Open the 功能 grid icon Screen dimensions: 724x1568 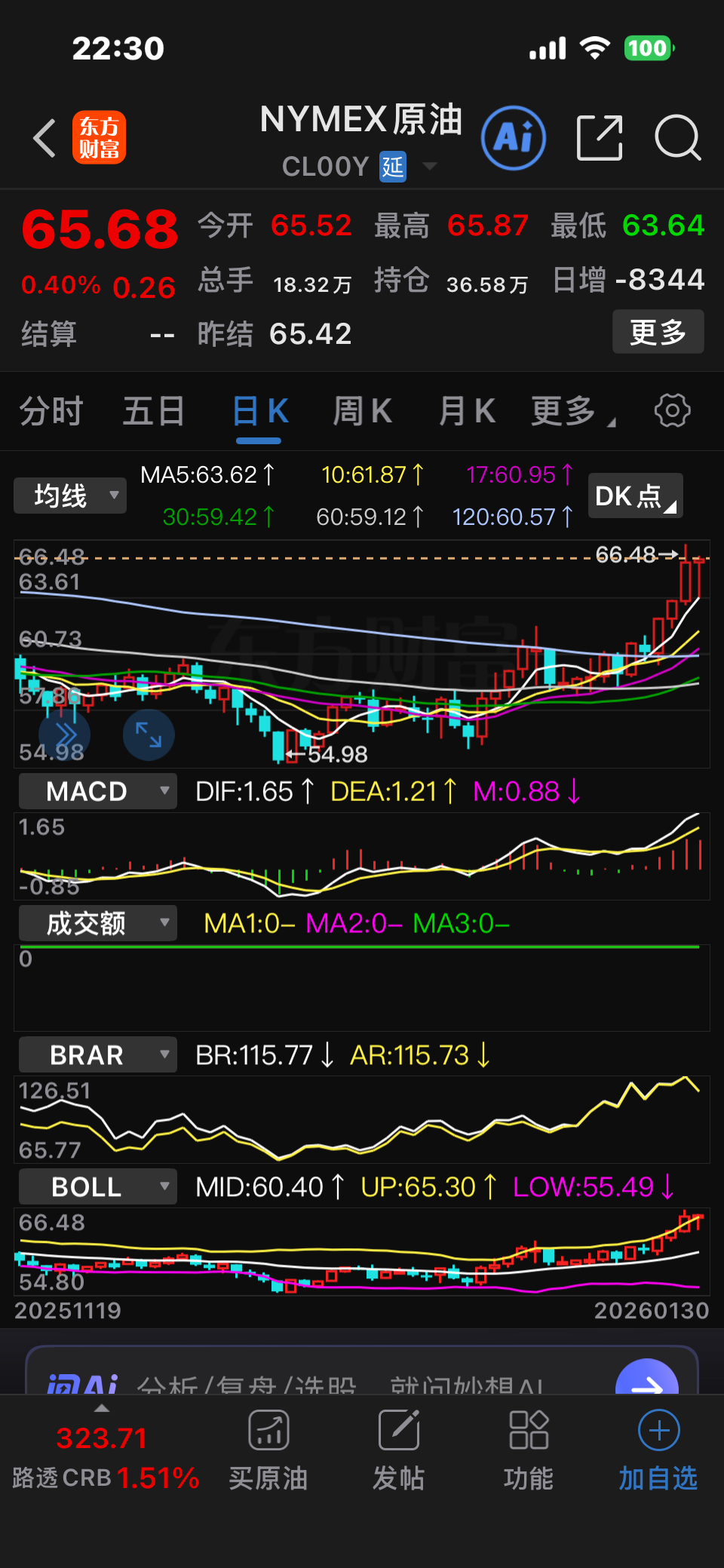529,1430
